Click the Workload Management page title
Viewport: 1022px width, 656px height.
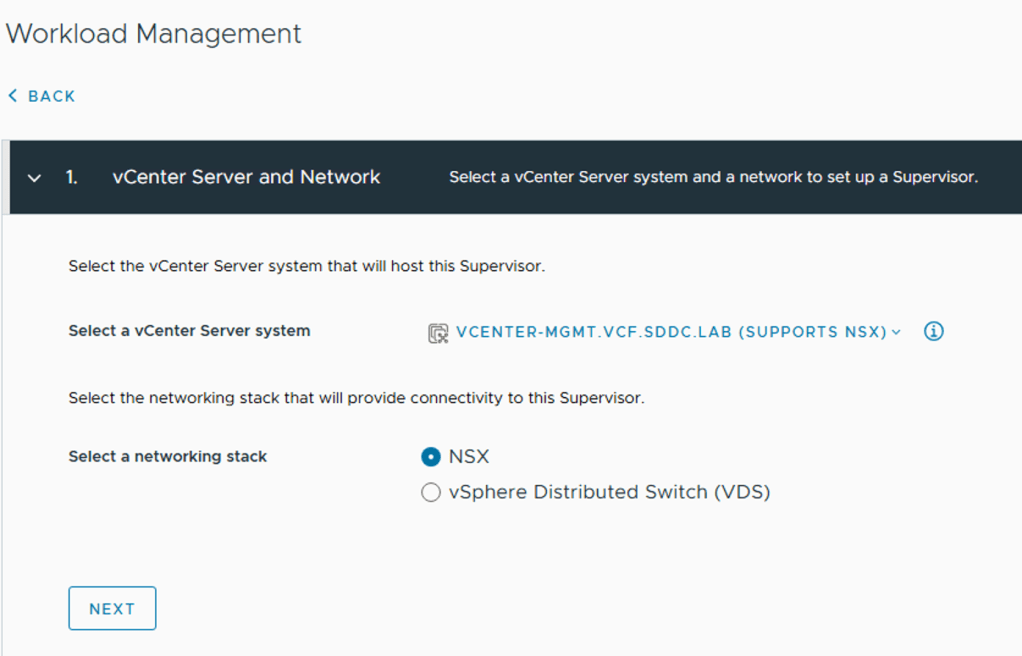(154, 33)
